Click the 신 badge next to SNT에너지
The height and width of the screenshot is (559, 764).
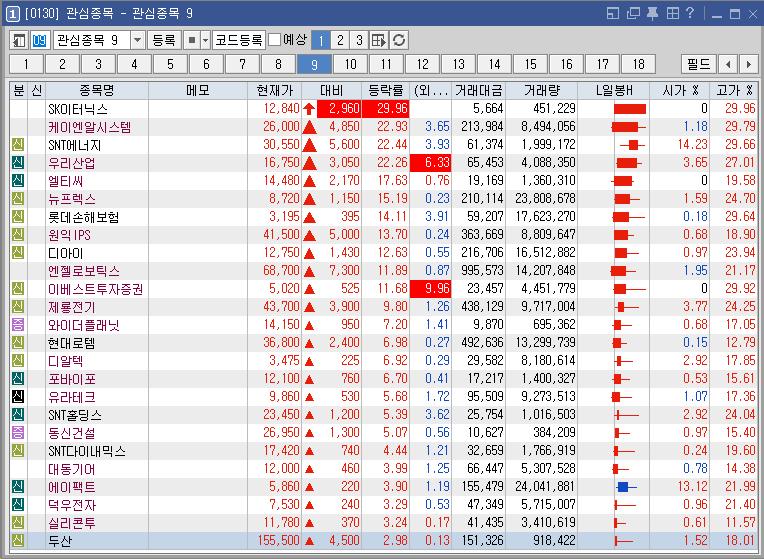(18, 144)
